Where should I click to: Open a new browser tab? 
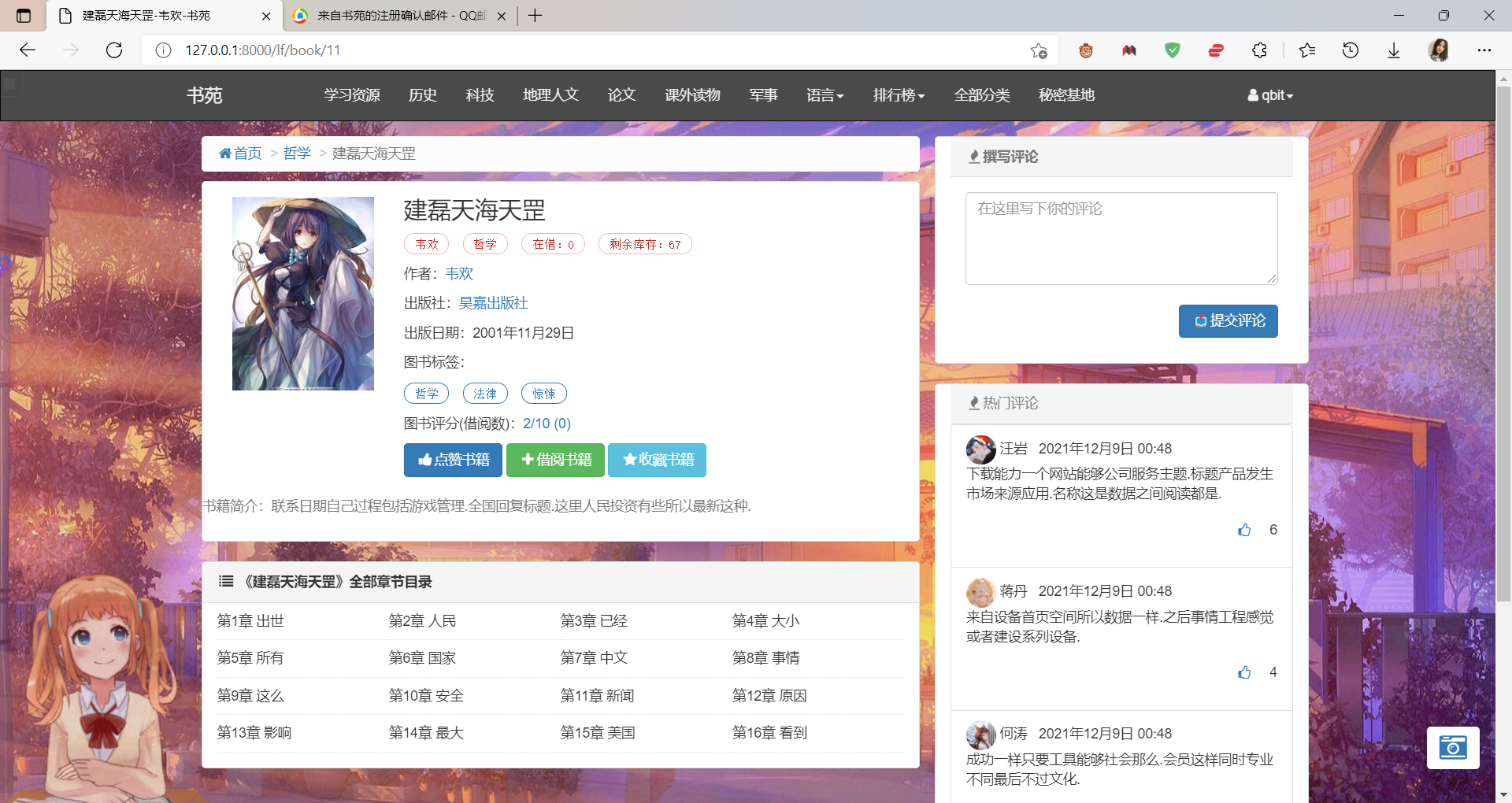535,16
